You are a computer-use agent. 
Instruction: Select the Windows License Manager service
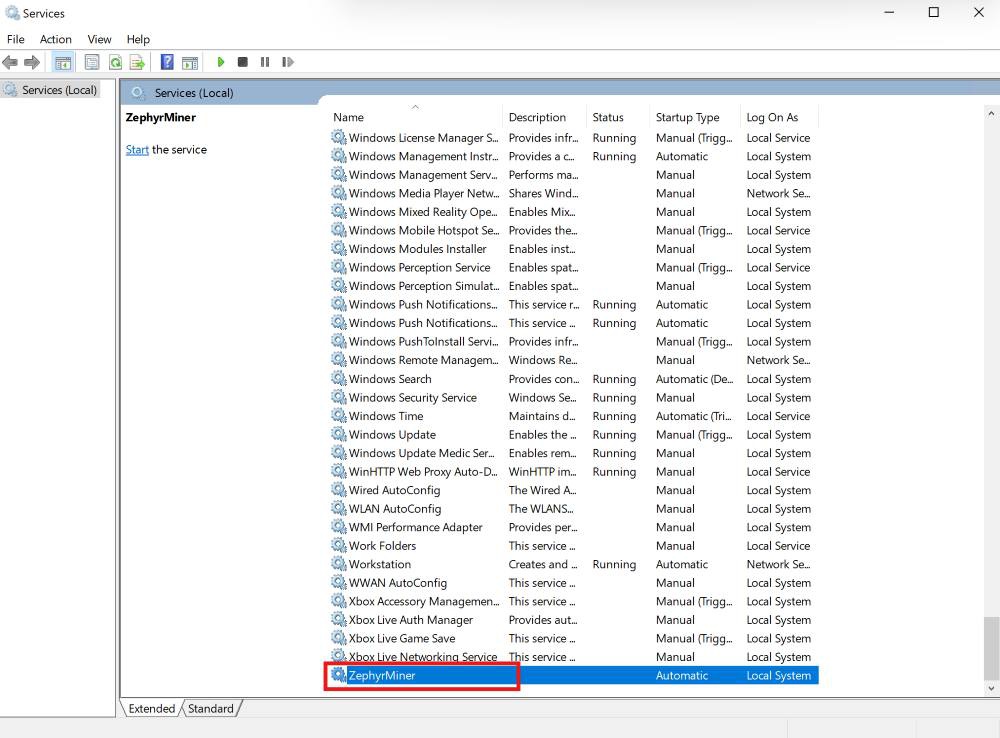click(x=573, y=138)
